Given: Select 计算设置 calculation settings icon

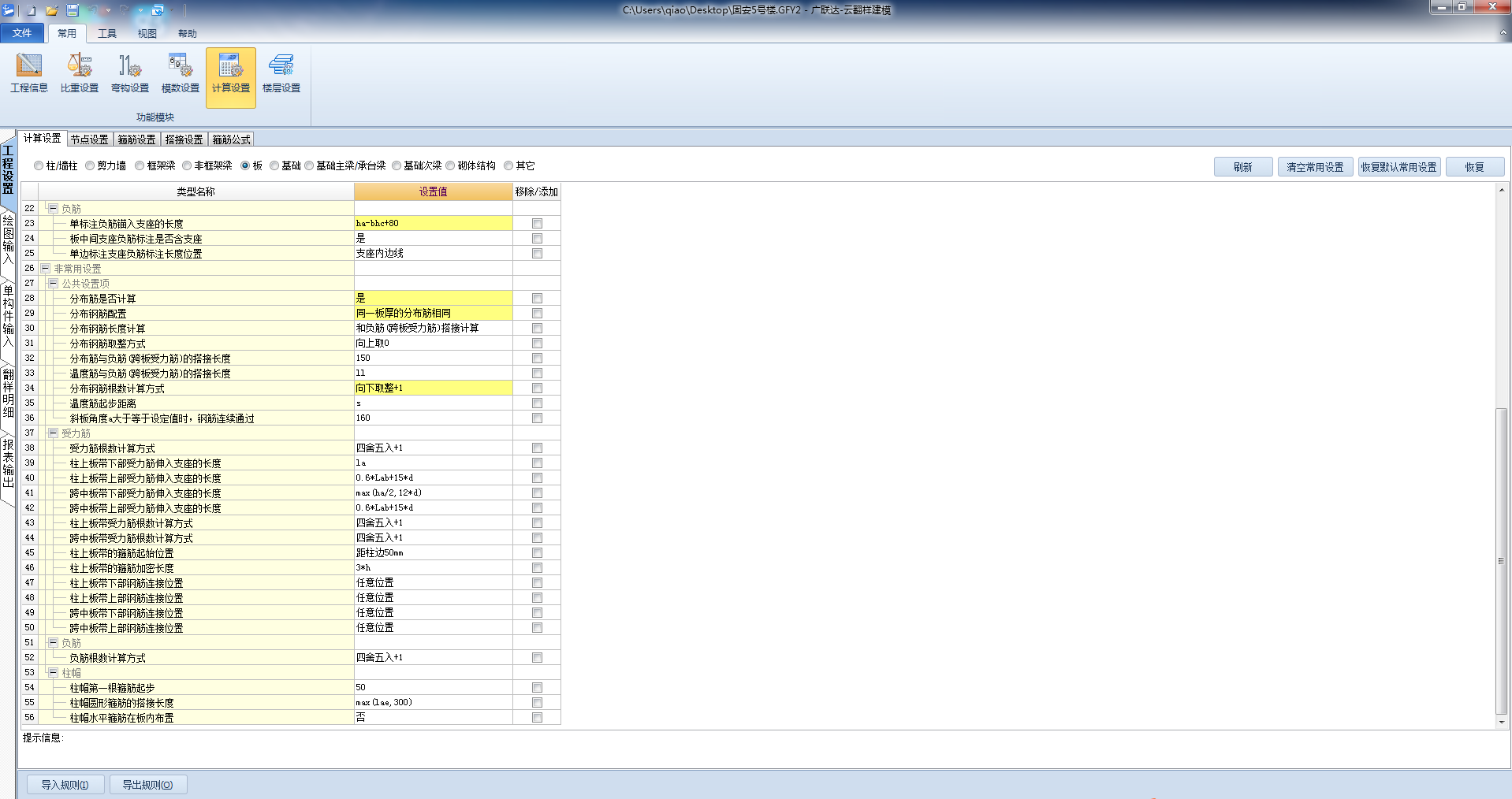Looking at the screenshot, I should point(231,76).
